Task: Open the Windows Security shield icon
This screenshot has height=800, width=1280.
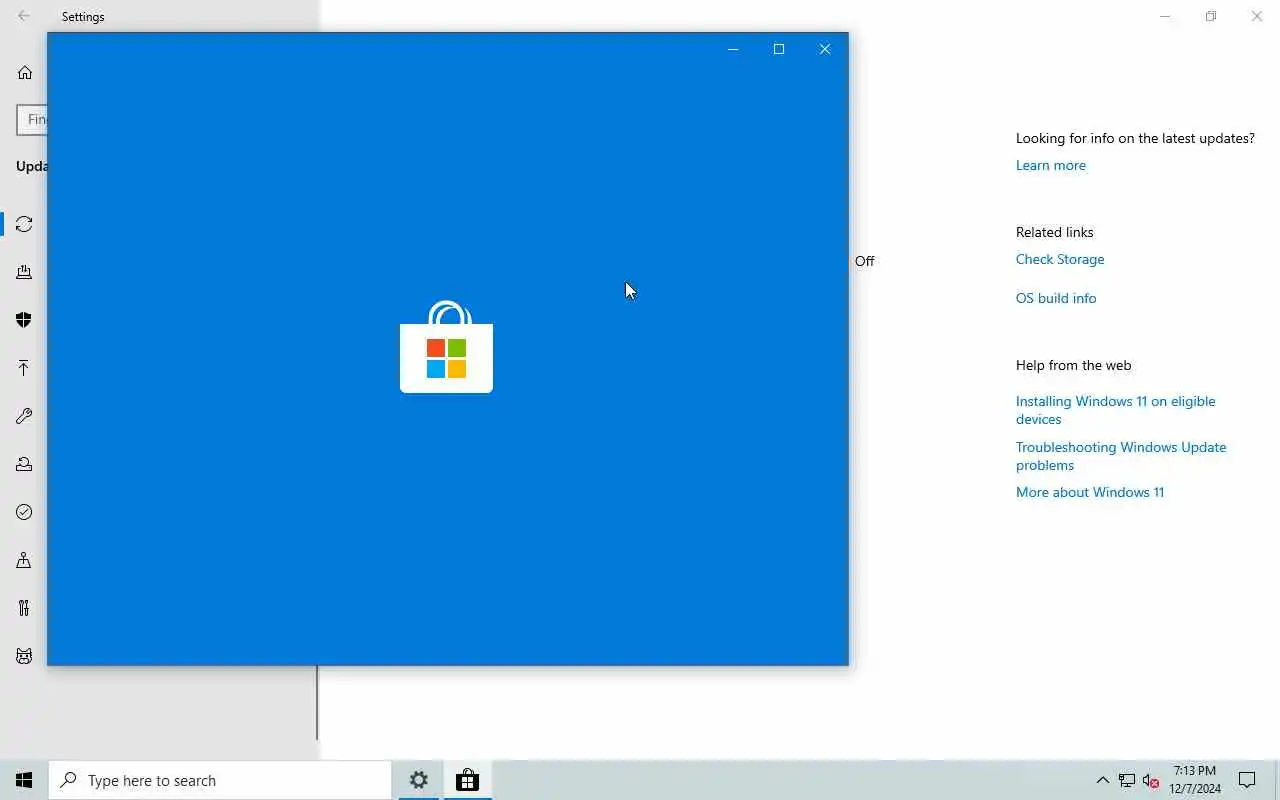Action: pos(24,320)
